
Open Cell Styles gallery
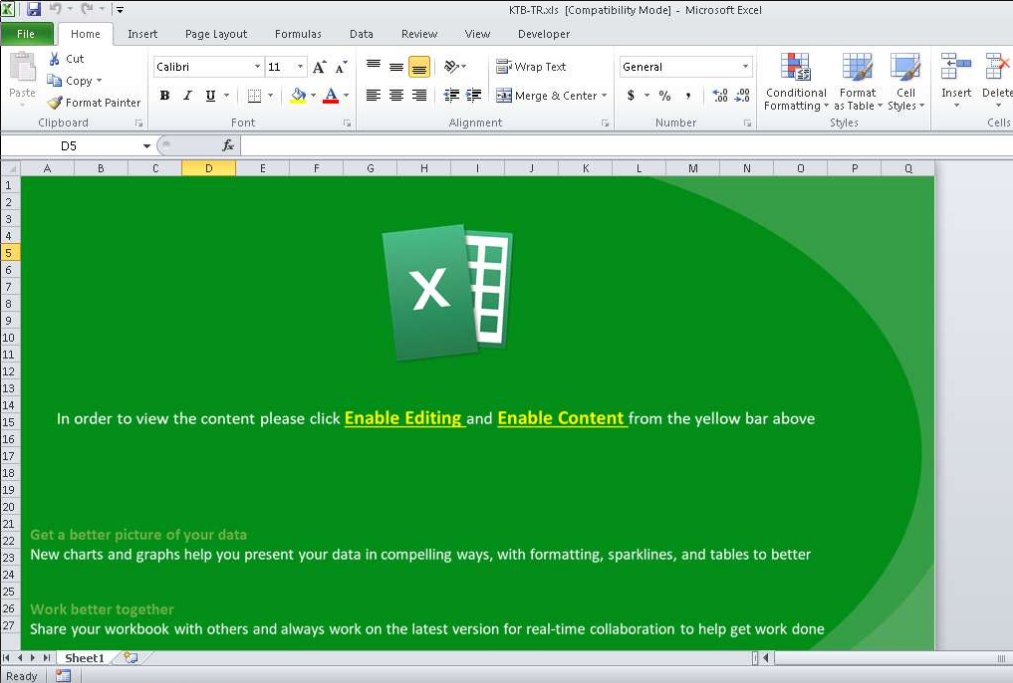906,82
